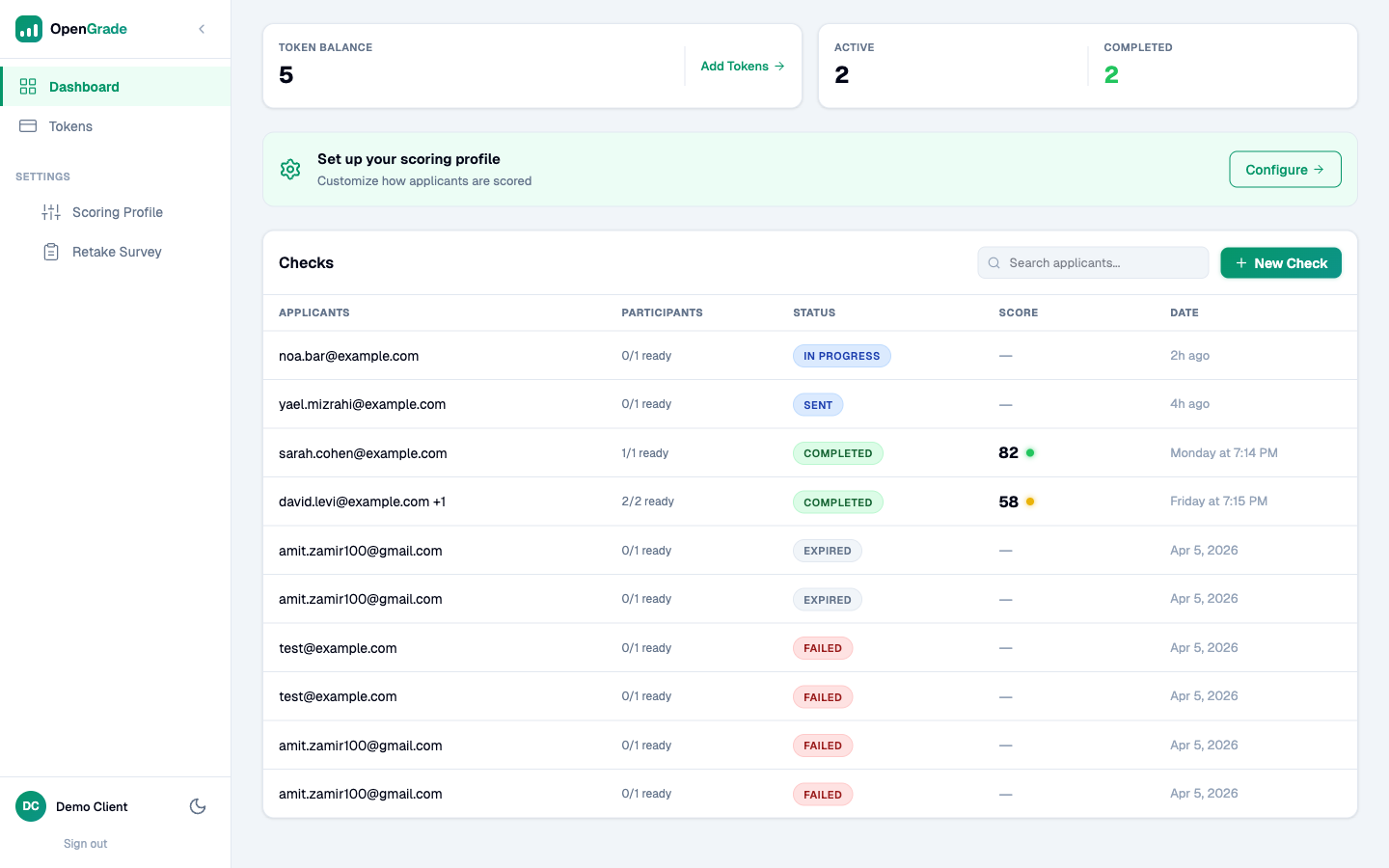
Task: Click the Retake Survey clipboard icon
Action: pos(51,251)
